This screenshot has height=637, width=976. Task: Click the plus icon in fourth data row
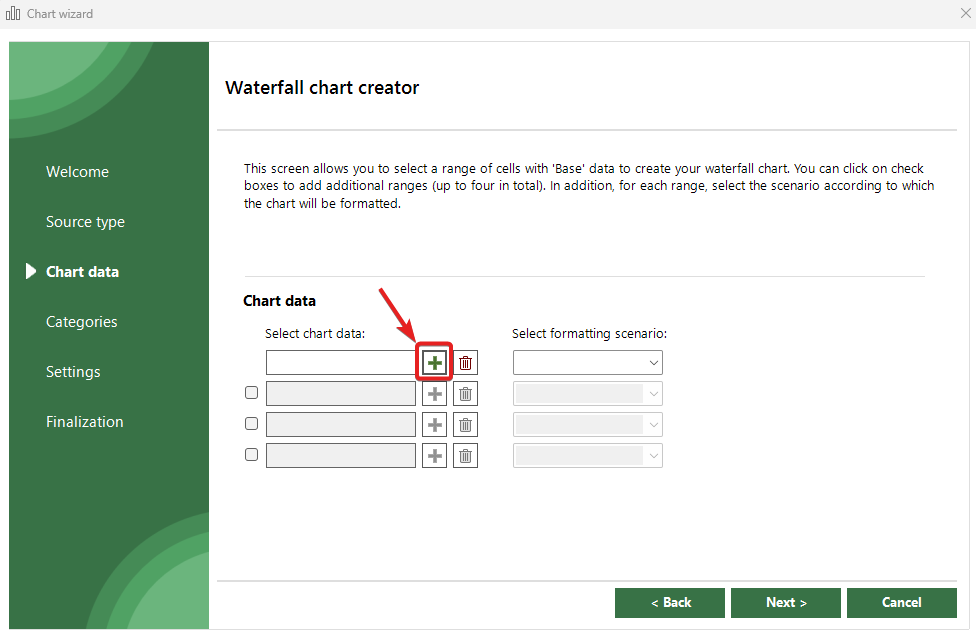click(434, 456)
